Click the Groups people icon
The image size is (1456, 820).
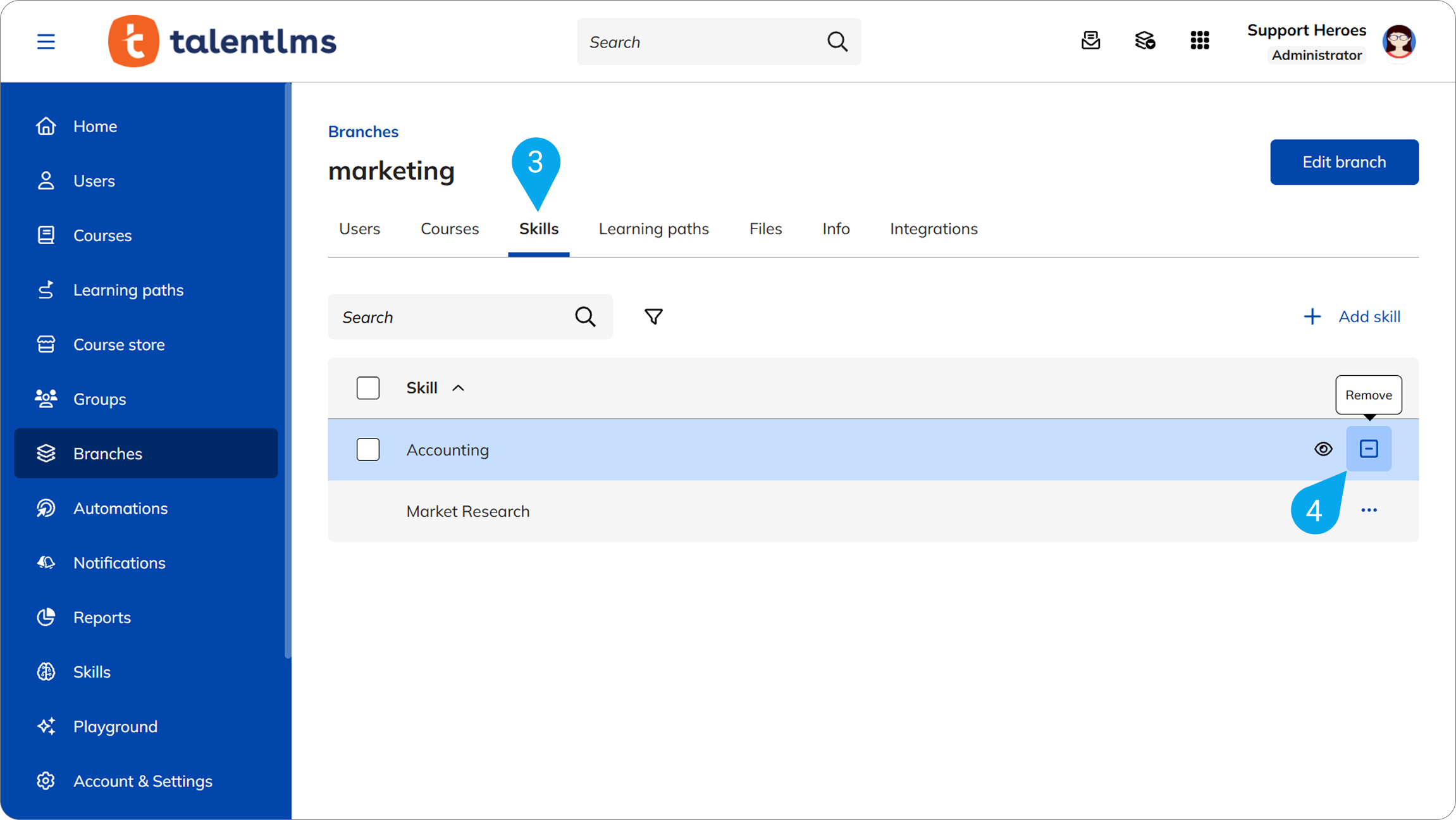[x=46, y=399]
